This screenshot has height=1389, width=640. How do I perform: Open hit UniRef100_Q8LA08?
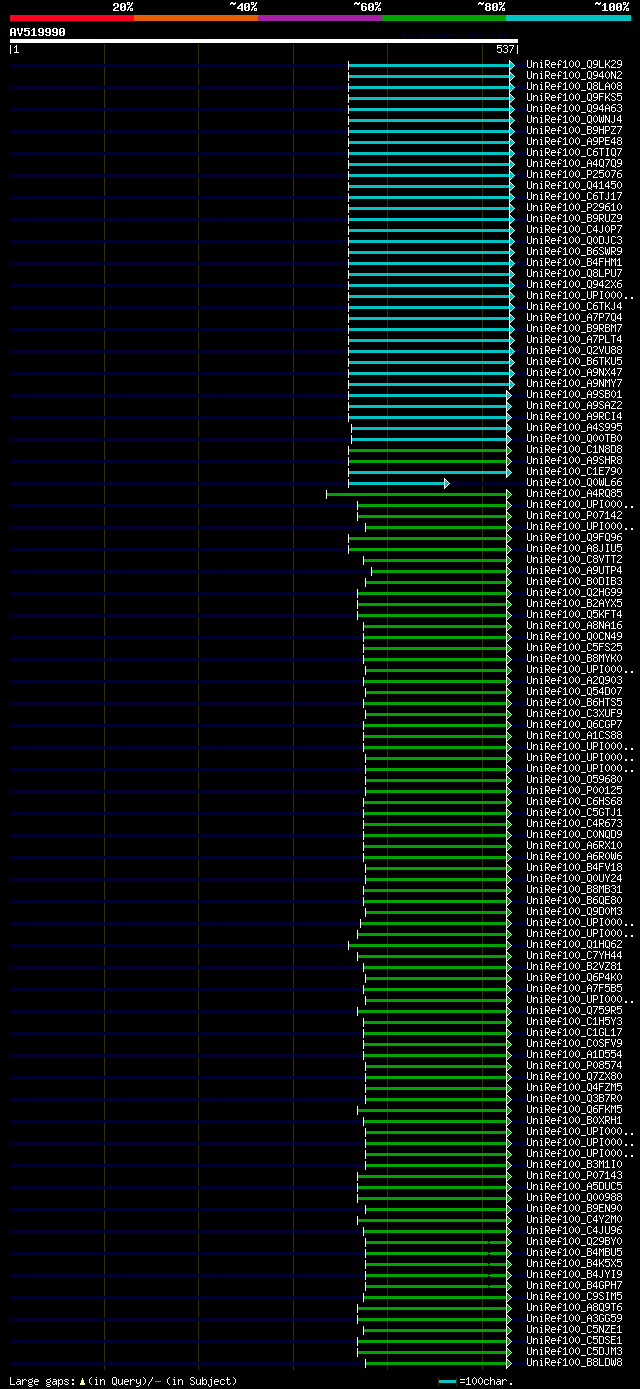pyautogui.click(x=574, y=86)
